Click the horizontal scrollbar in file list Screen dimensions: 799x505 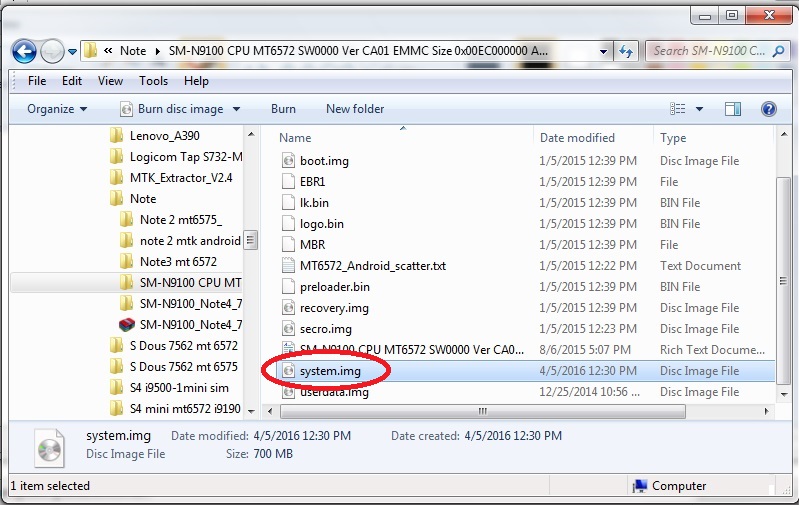pyautogui.click(x=483, y=411)
